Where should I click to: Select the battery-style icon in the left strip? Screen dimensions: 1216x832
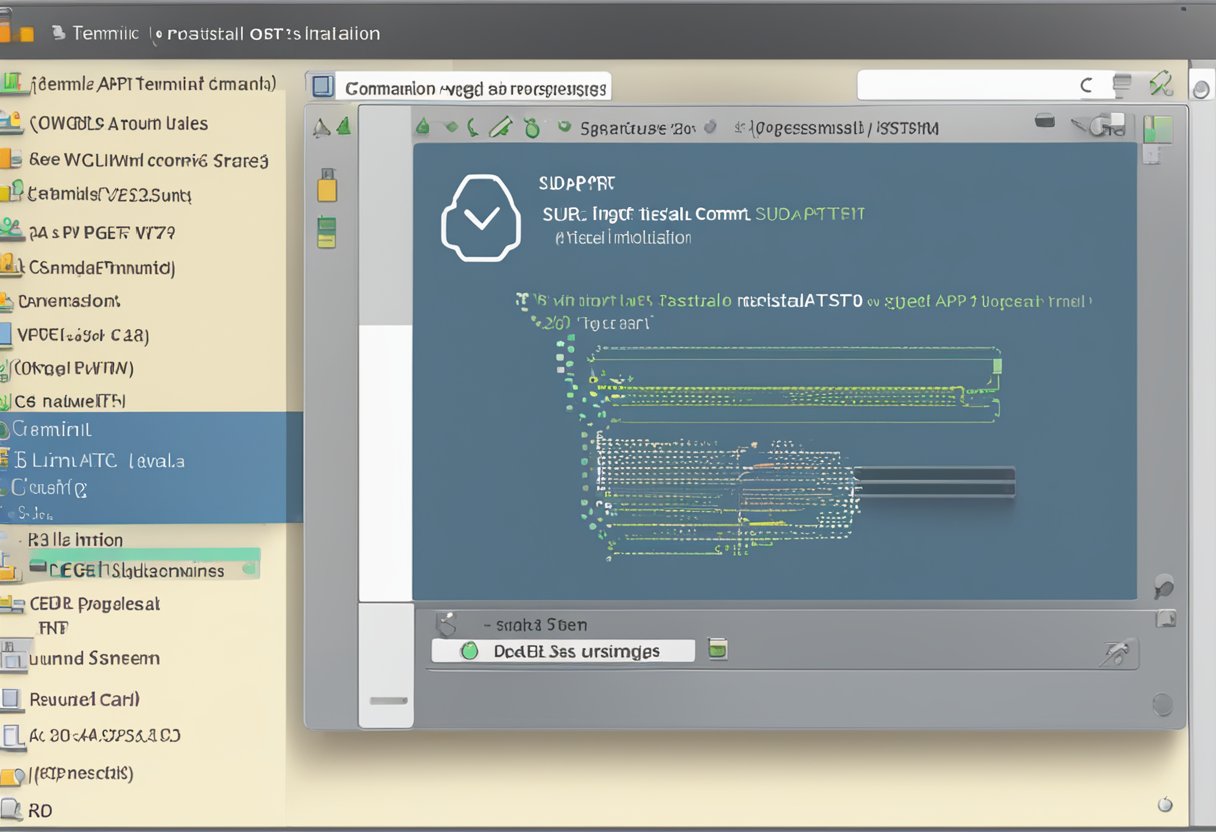point(326,231)
